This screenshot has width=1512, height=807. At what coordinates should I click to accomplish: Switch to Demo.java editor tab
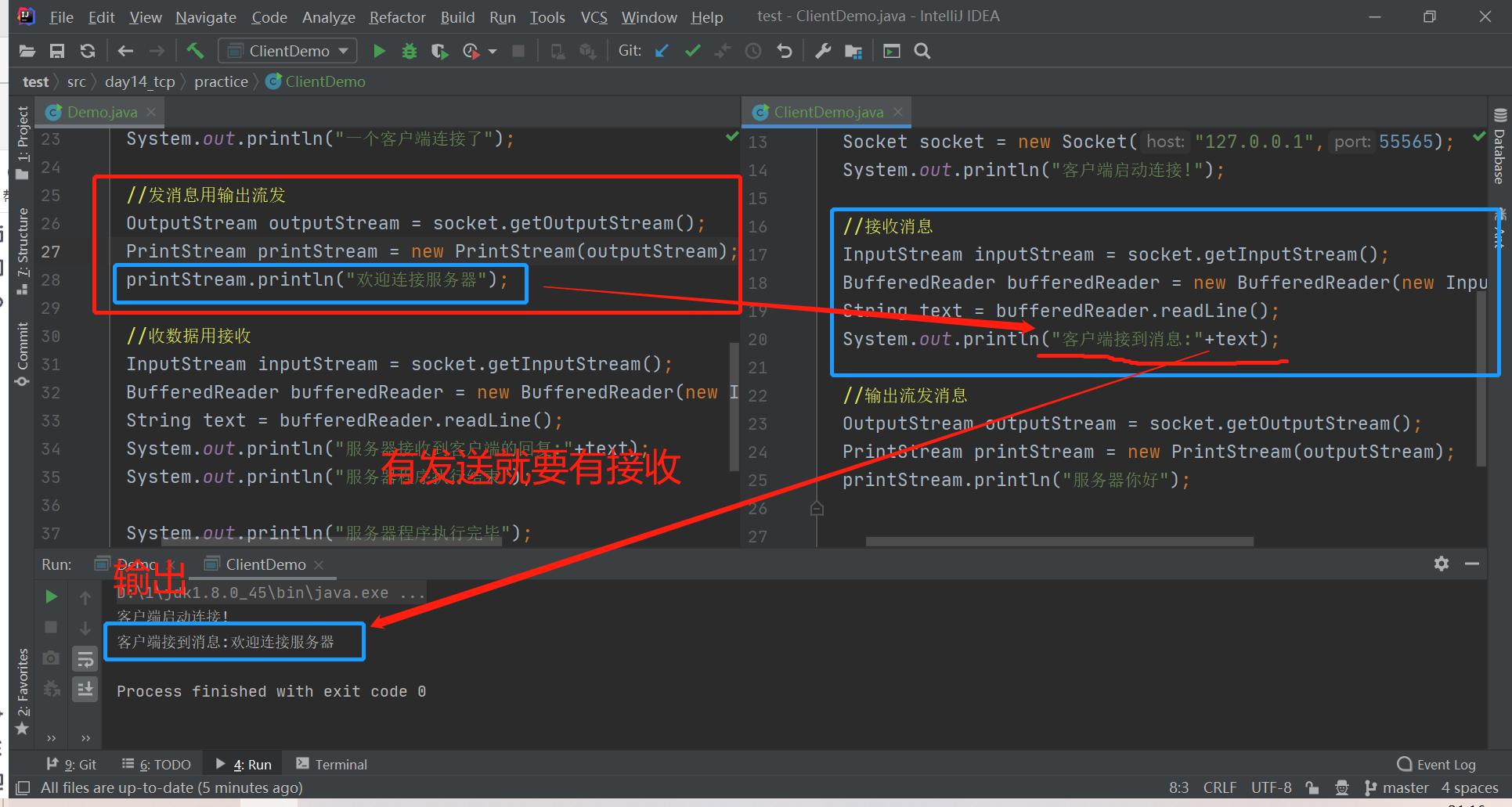102,112
